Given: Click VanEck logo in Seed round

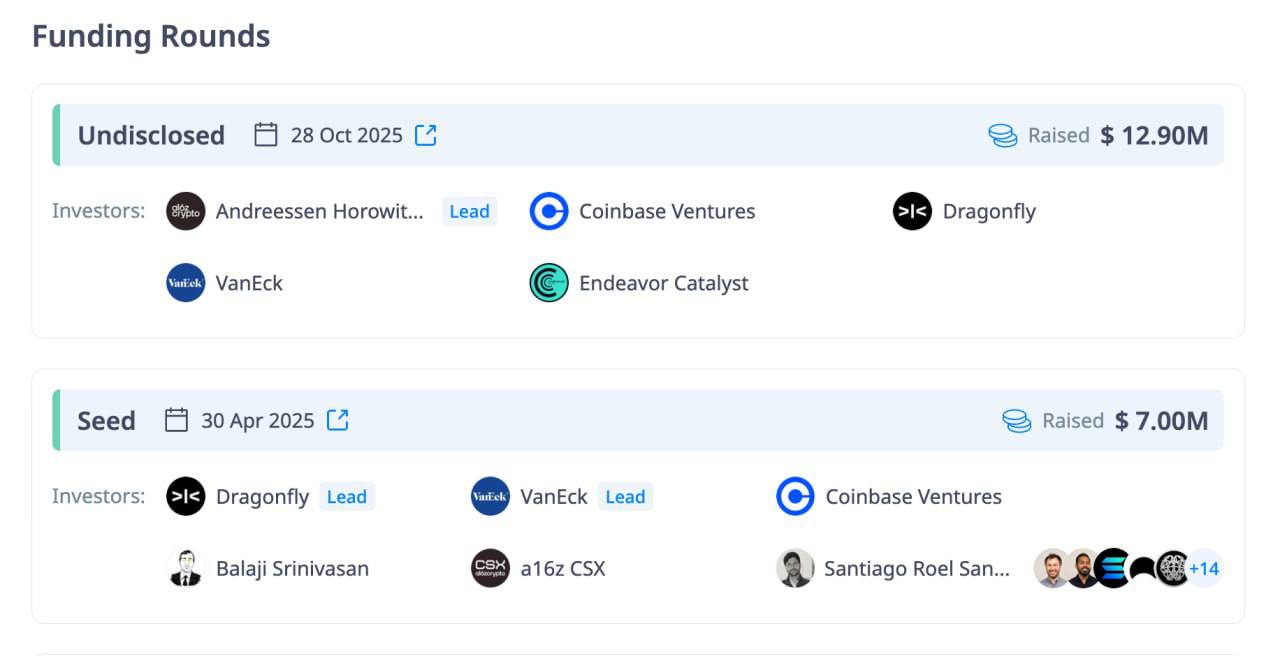Looking at the screenshot, I should (491, 496).
